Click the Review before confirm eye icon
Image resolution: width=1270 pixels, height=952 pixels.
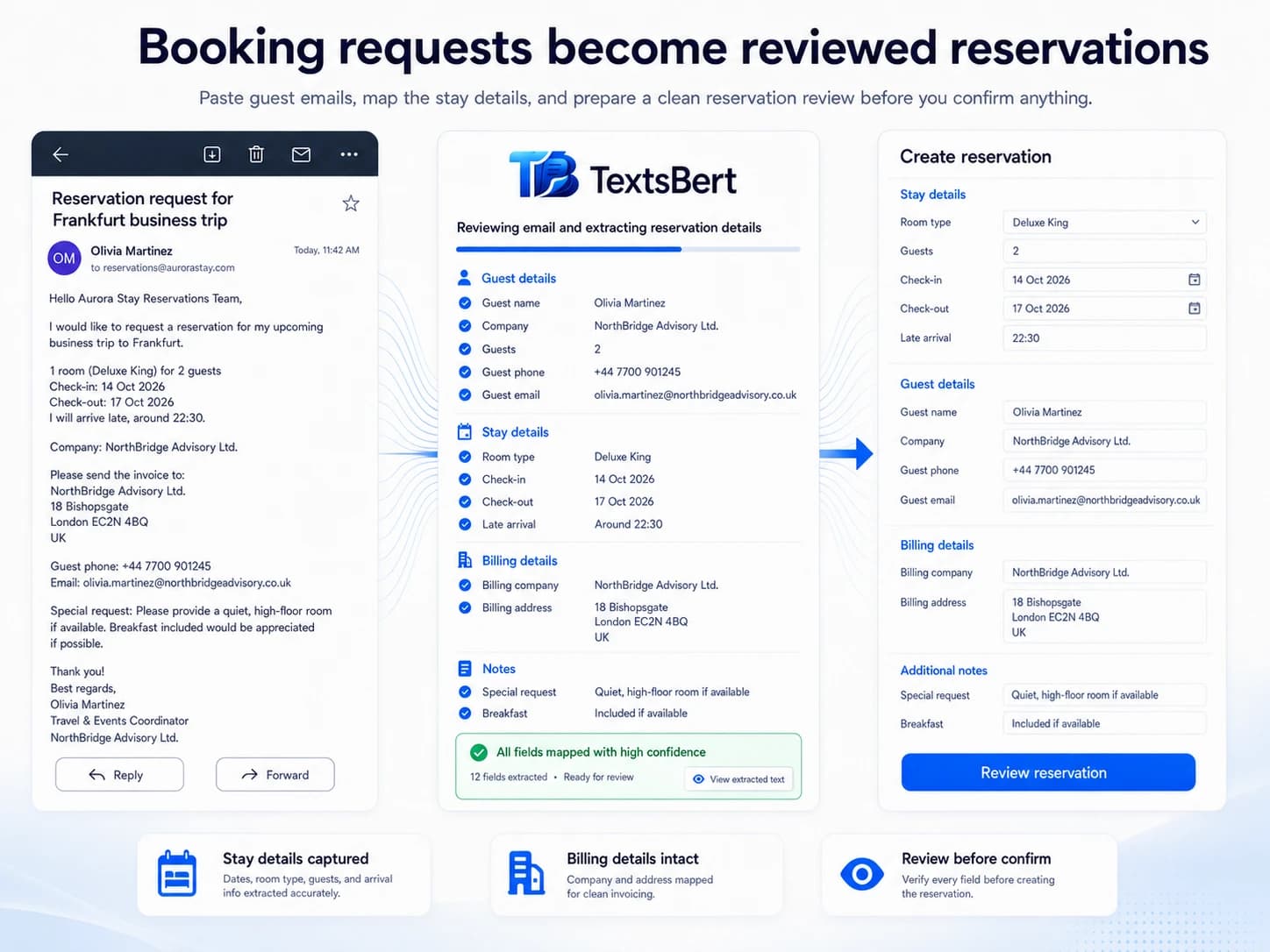pos(862,874)
